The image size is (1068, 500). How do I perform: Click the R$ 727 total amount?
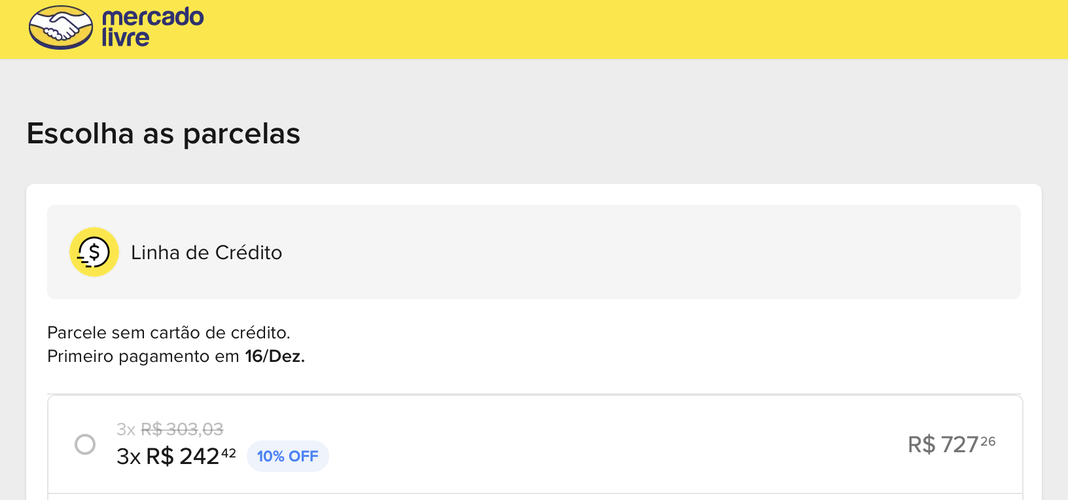(x=942, y=445)
